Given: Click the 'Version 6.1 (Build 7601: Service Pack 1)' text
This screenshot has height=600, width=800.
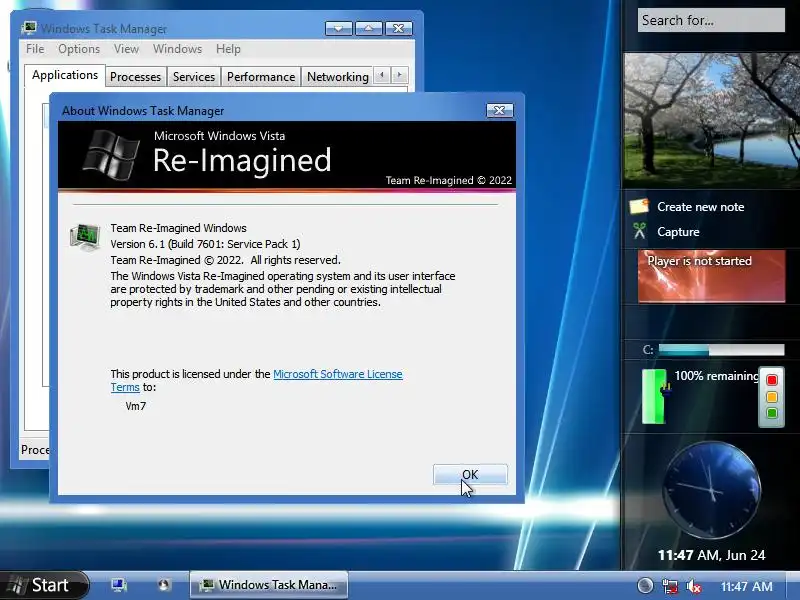Looking at the screenshot, I should click(x=205, y=244).
